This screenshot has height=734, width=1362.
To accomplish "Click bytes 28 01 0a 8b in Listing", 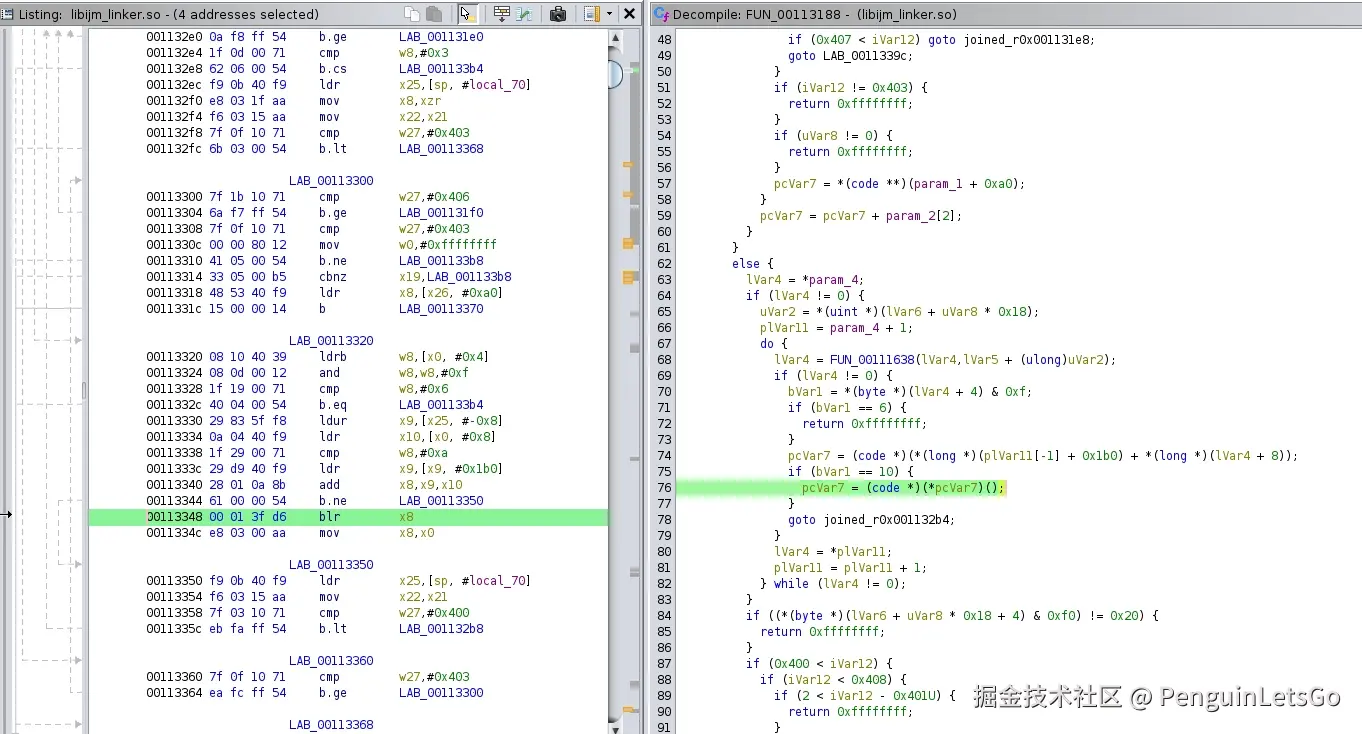I will (x=247, y=485).
